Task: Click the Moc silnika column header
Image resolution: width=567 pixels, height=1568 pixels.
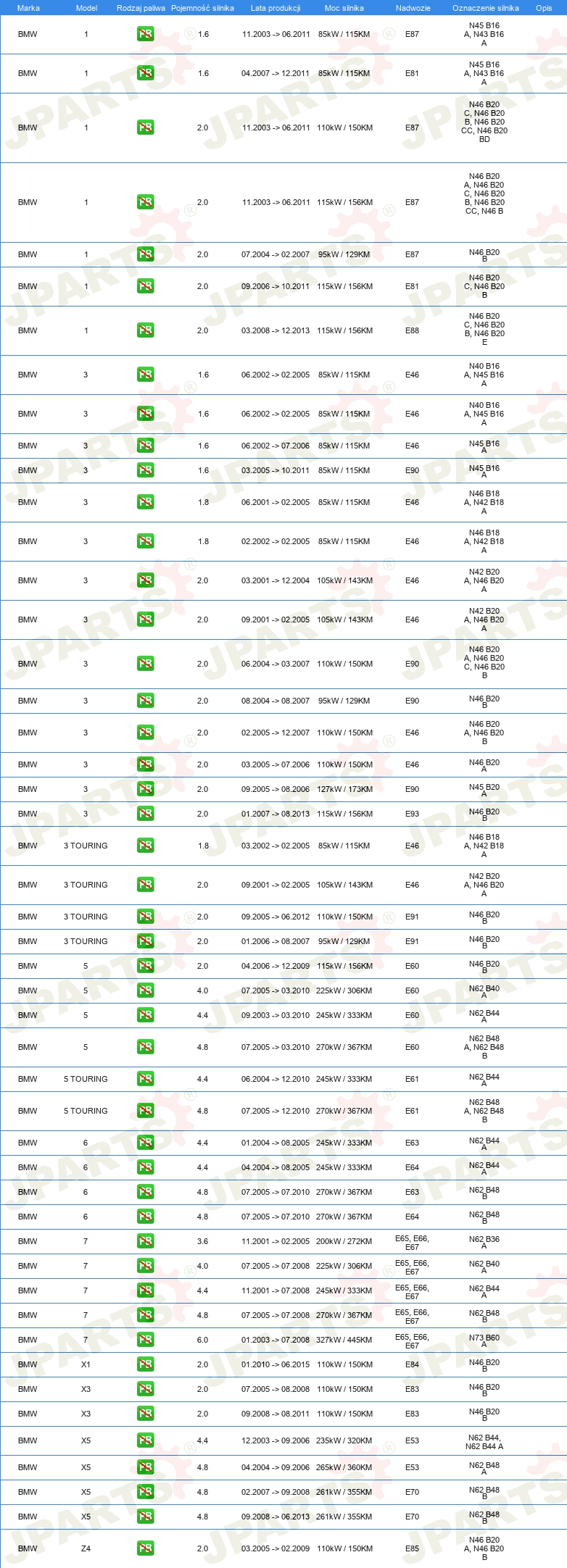Action: click(344, 8)
